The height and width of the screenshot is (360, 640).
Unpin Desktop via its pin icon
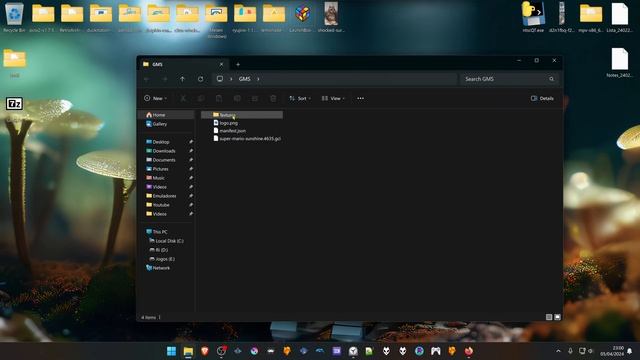pos(191,142)
